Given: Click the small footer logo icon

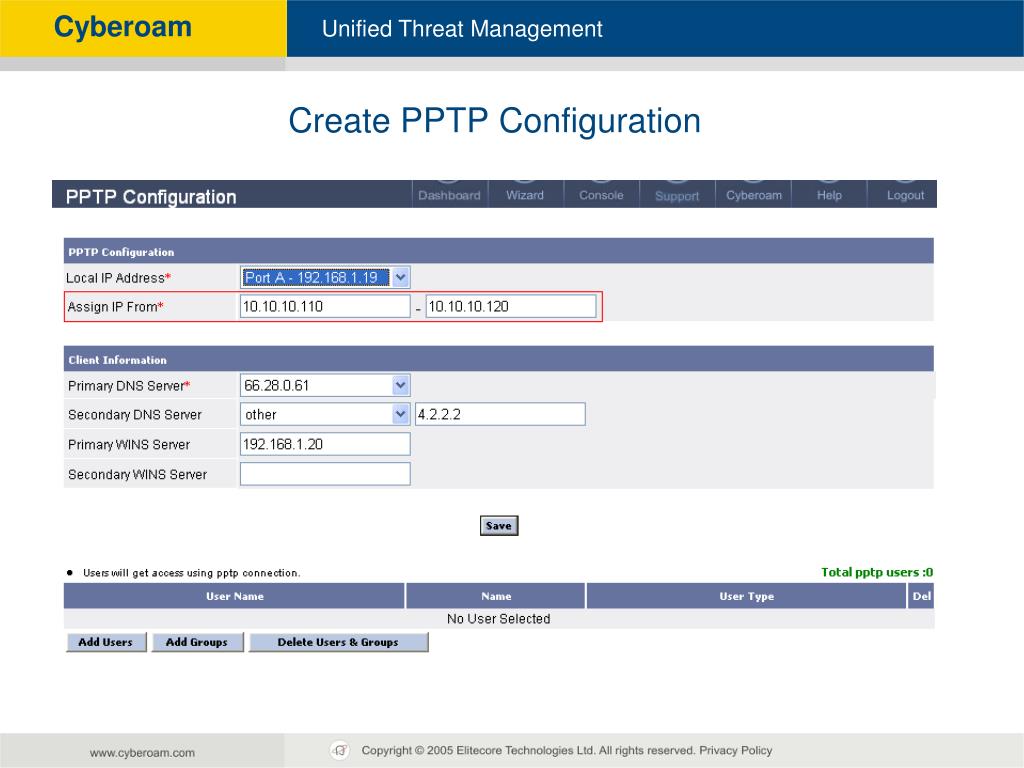Looking at the screenshot, I should (340, 750).
